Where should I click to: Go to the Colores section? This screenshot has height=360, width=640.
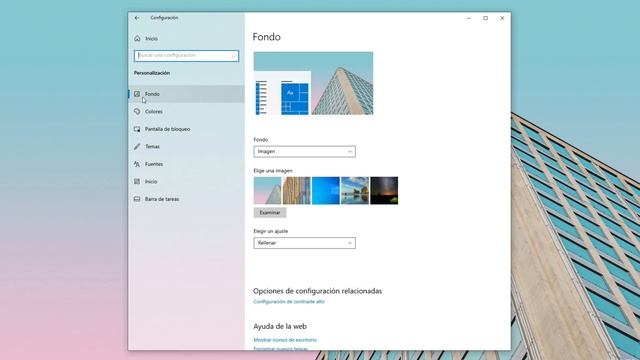[154, 111]
